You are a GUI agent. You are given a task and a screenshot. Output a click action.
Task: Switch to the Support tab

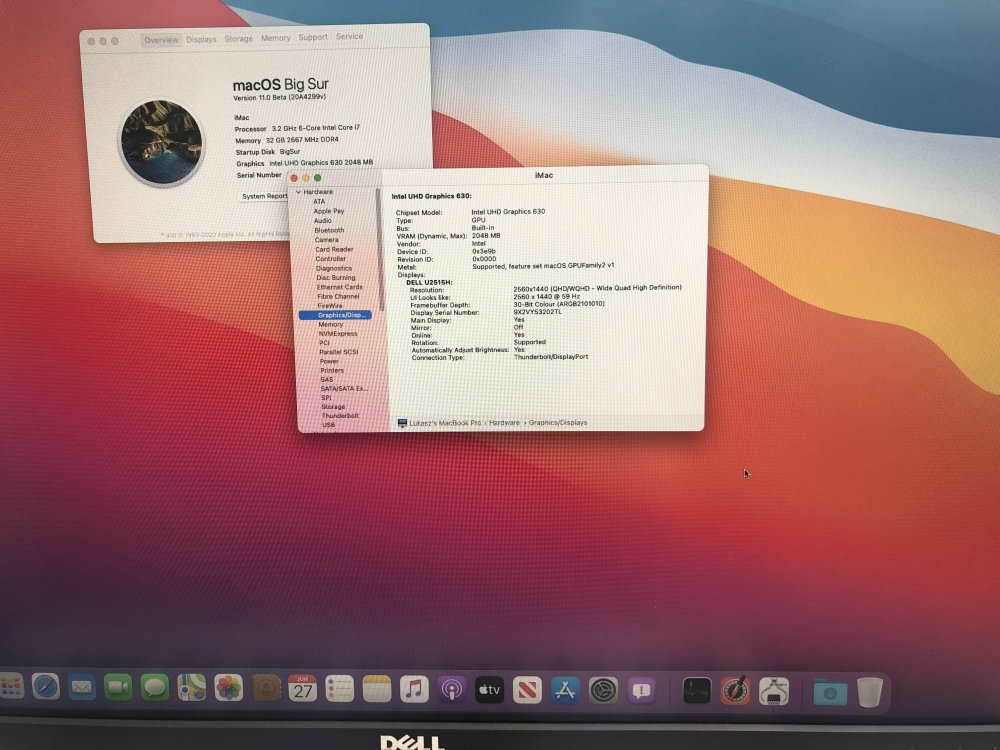[313, 37]
